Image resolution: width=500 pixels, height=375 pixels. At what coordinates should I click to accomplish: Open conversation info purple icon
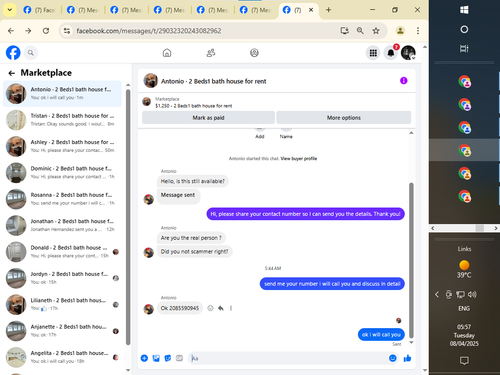point(404,81)
